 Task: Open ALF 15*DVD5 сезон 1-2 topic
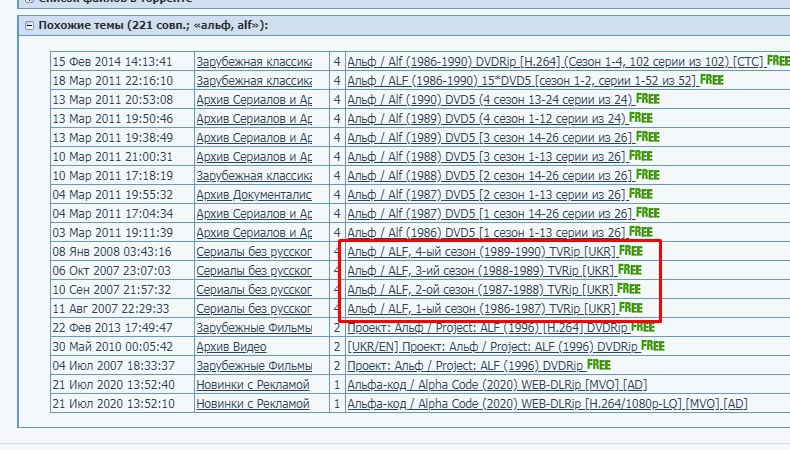pyautogui.click(x=522, y=81)
